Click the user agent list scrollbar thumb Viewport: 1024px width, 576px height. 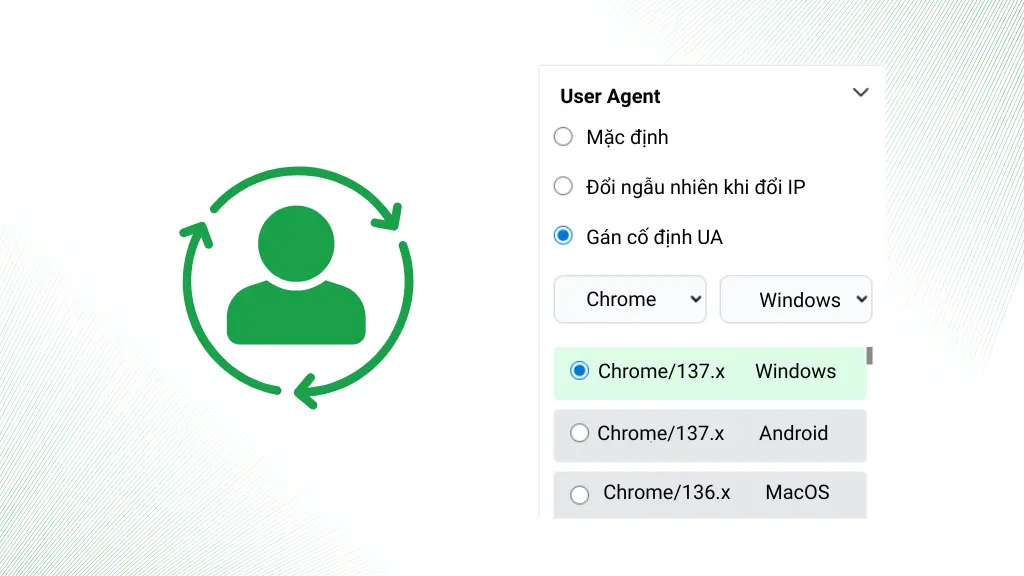click(870, 355)
